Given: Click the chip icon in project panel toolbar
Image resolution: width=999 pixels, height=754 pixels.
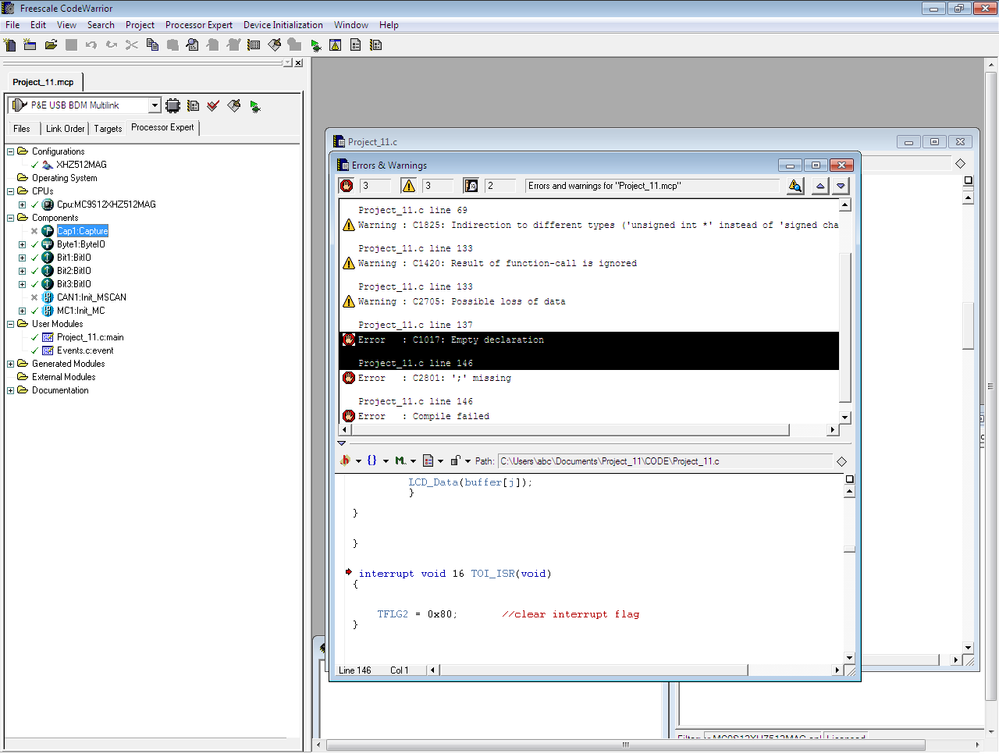Looking at the screenshot, I should [173, 105].
